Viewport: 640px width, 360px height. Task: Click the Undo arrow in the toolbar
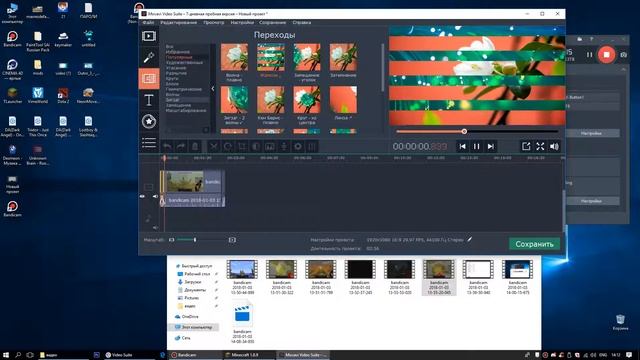pyautogui.click(x=167, y=147)
